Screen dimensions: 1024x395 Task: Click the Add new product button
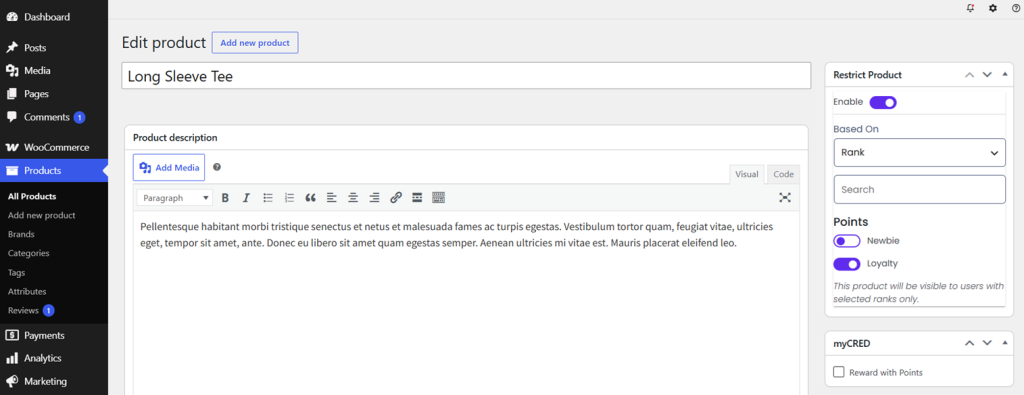[255, 42]
